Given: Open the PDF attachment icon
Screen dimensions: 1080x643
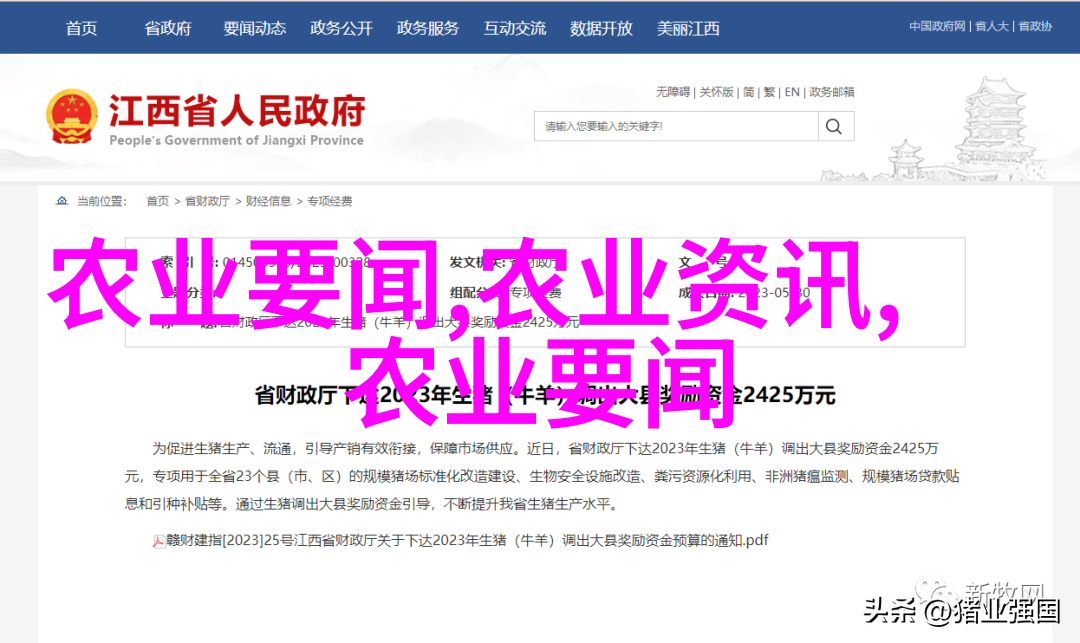Looking at the screenshot, I should (x=158, y=542).
